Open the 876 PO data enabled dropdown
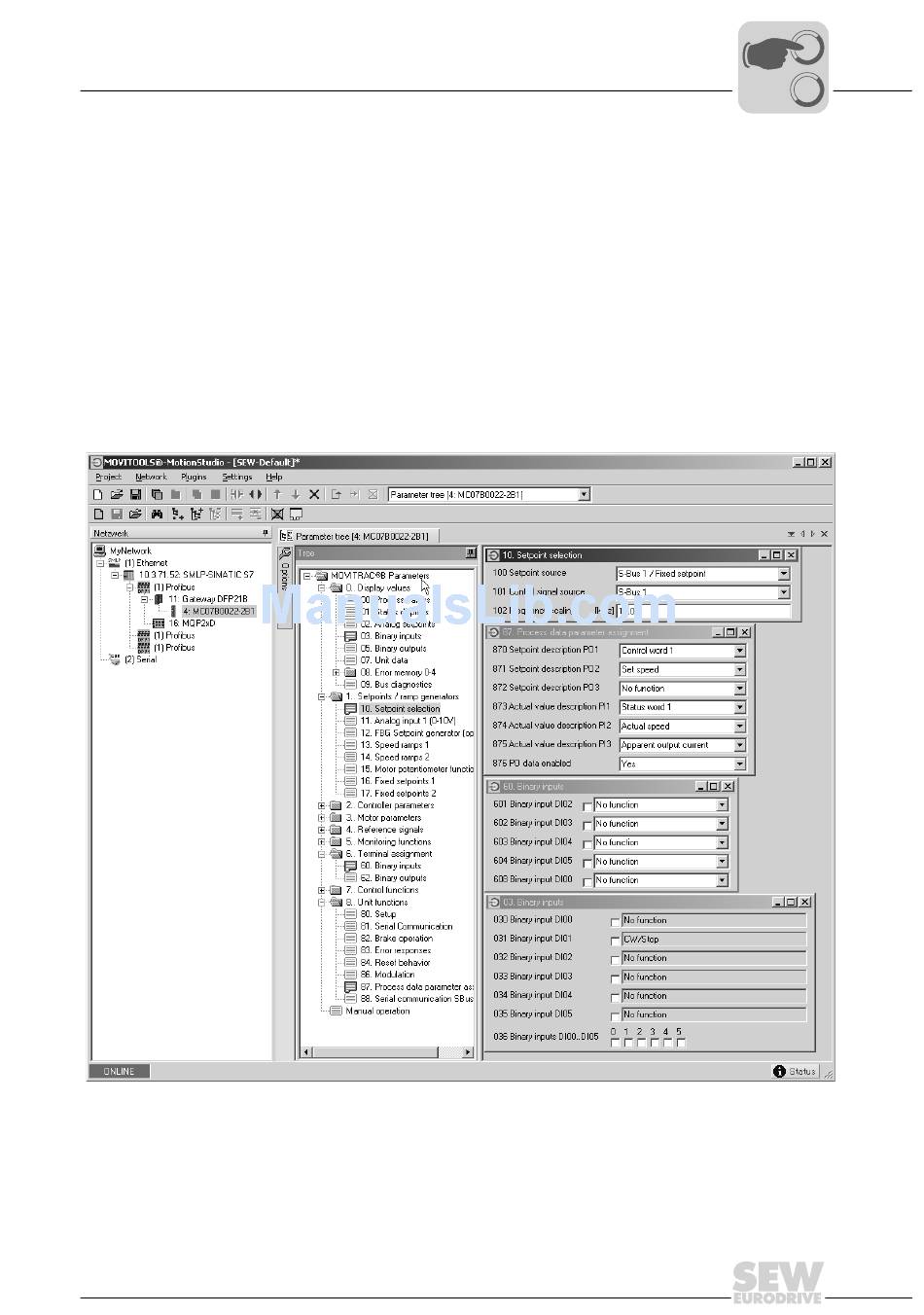Viewport: 924px width, 1315px height. tap(740, 764)
